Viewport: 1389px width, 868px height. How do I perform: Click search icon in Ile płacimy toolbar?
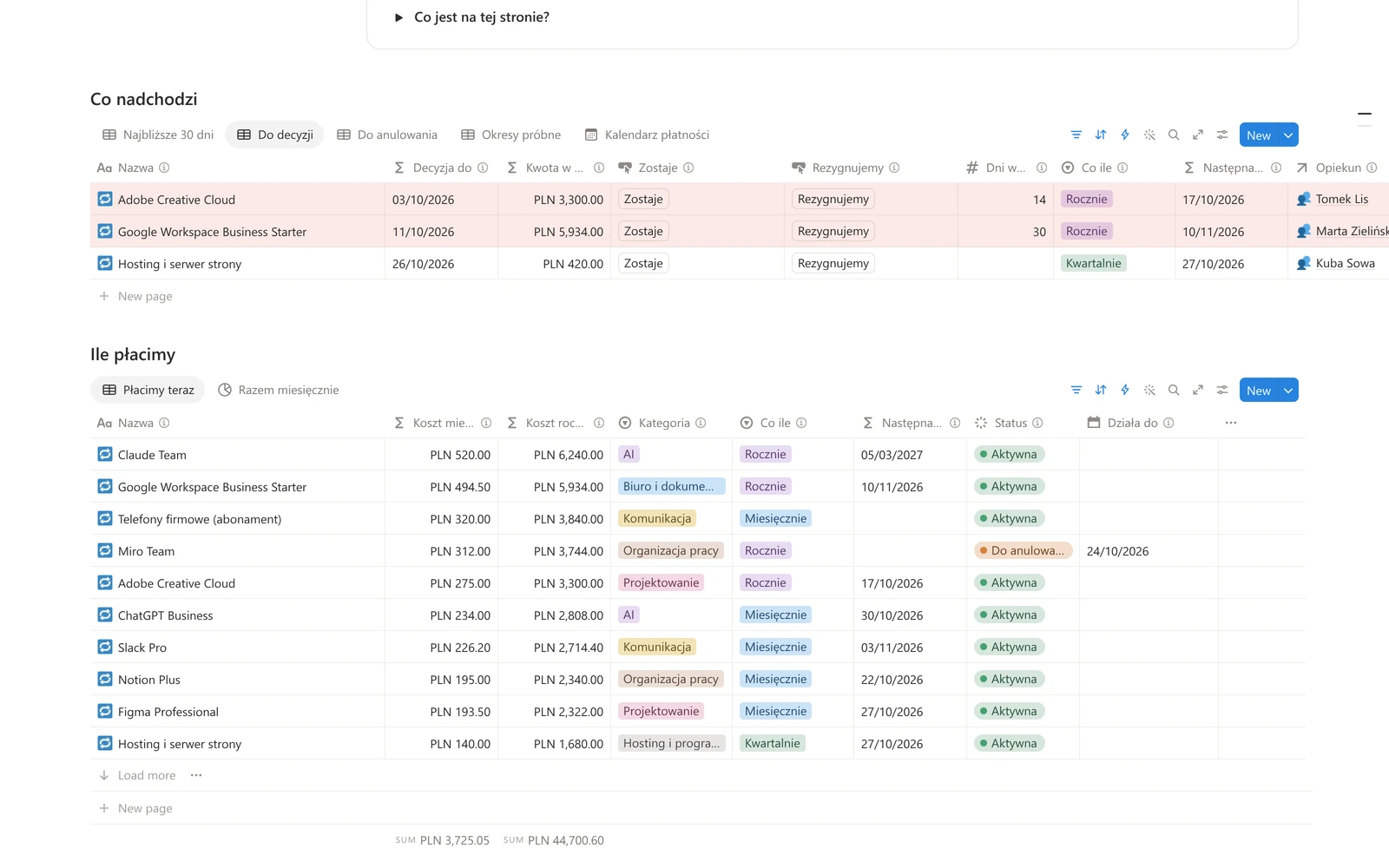click(1174, 390)
